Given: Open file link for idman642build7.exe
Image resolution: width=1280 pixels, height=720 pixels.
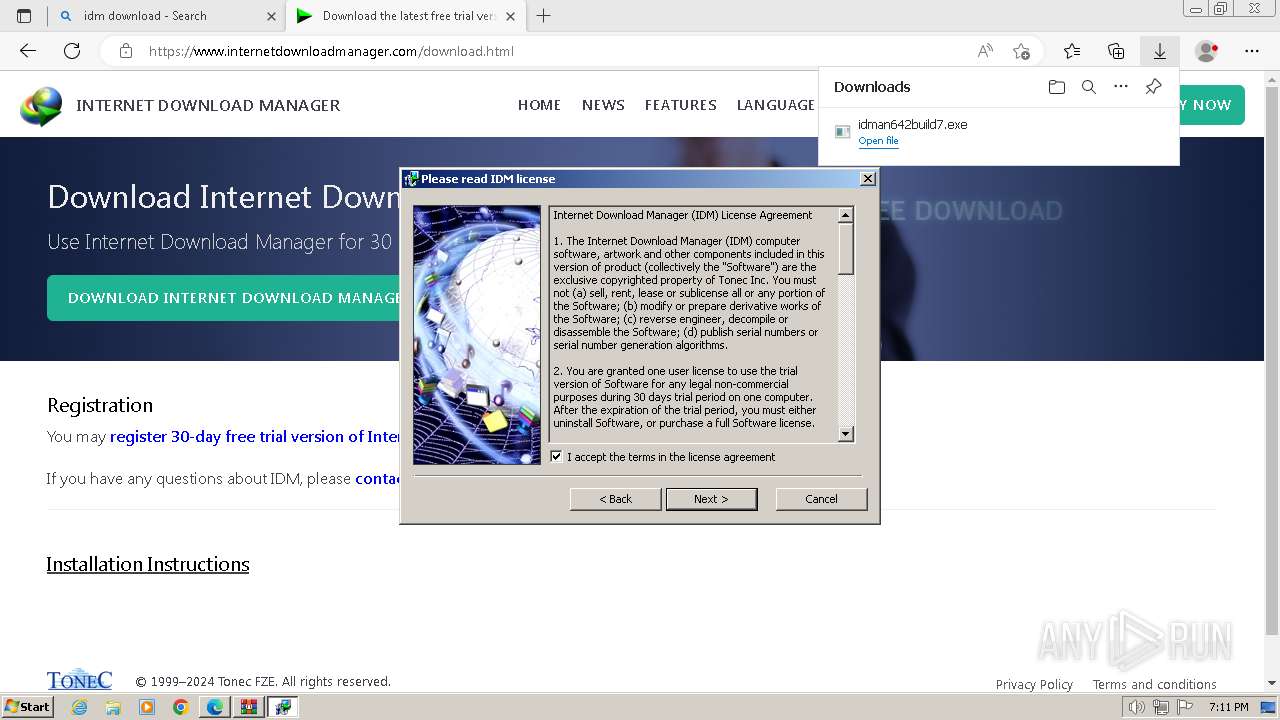Looking at the screenshot, I should click(x=878, y=141).
